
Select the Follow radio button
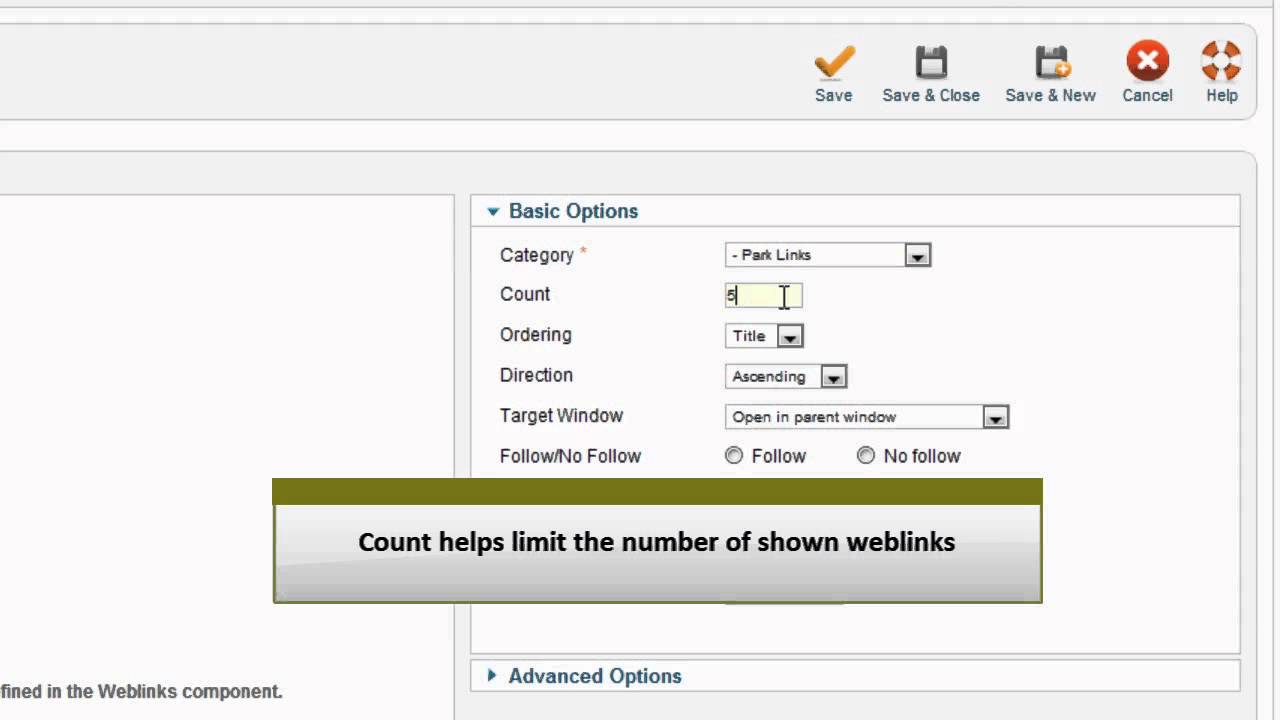(734, 456)
